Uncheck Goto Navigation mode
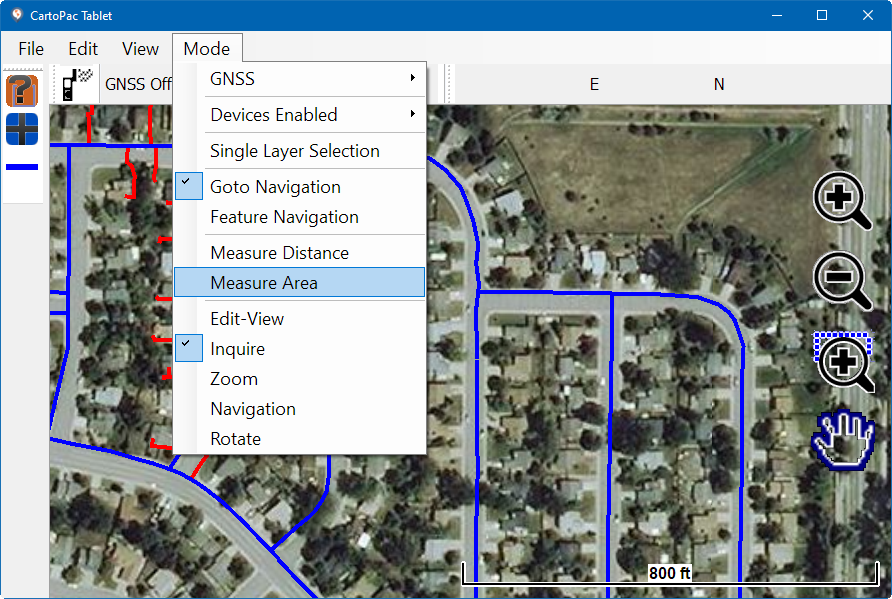Image resolution: width=892 pixels, height=599 pixels. click(x=275, y=187)
